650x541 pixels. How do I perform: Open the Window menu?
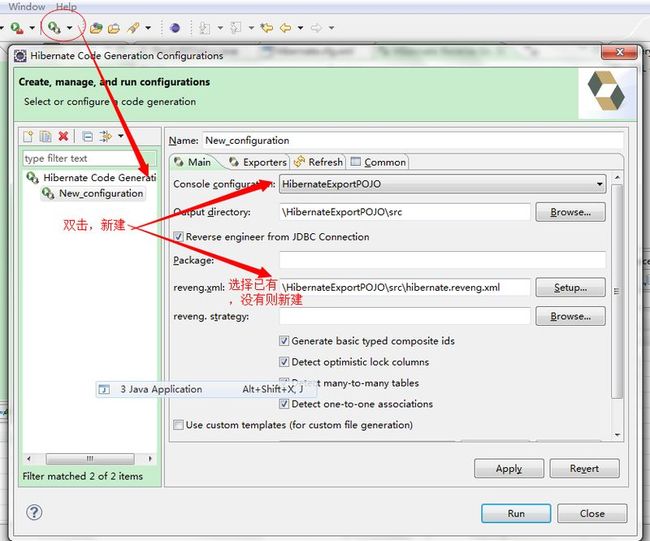[x=27, y=6]
